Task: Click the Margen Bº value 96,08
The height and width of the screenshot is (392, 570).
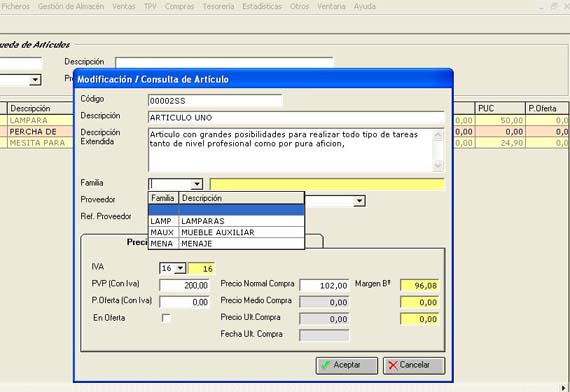Action: [420, 285]
